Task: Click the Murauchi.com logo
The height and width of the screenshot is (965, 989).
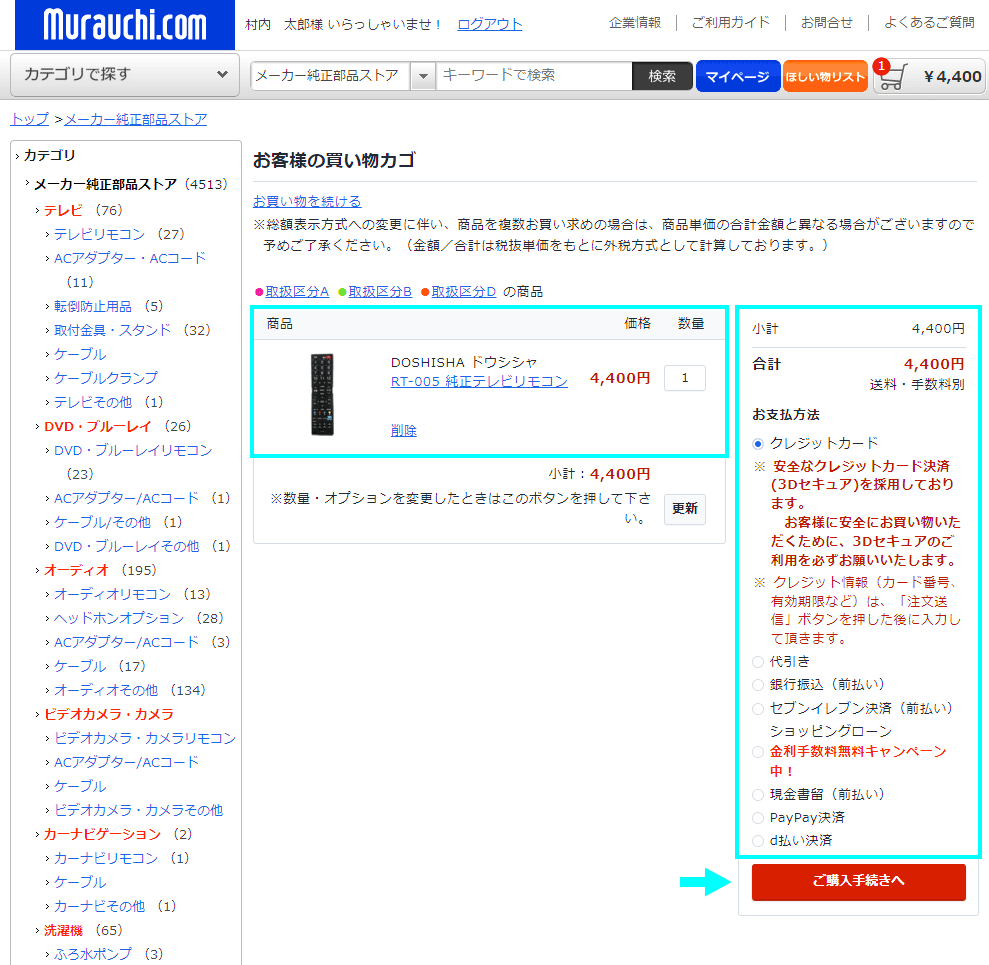Action: [125, 25]
